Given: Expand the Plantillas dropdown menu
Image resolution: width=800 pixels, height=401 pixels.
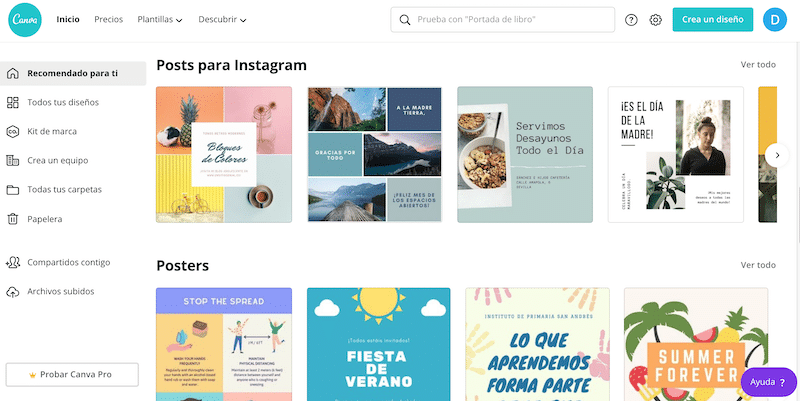Looking at the screenshot, I should 160,19.
